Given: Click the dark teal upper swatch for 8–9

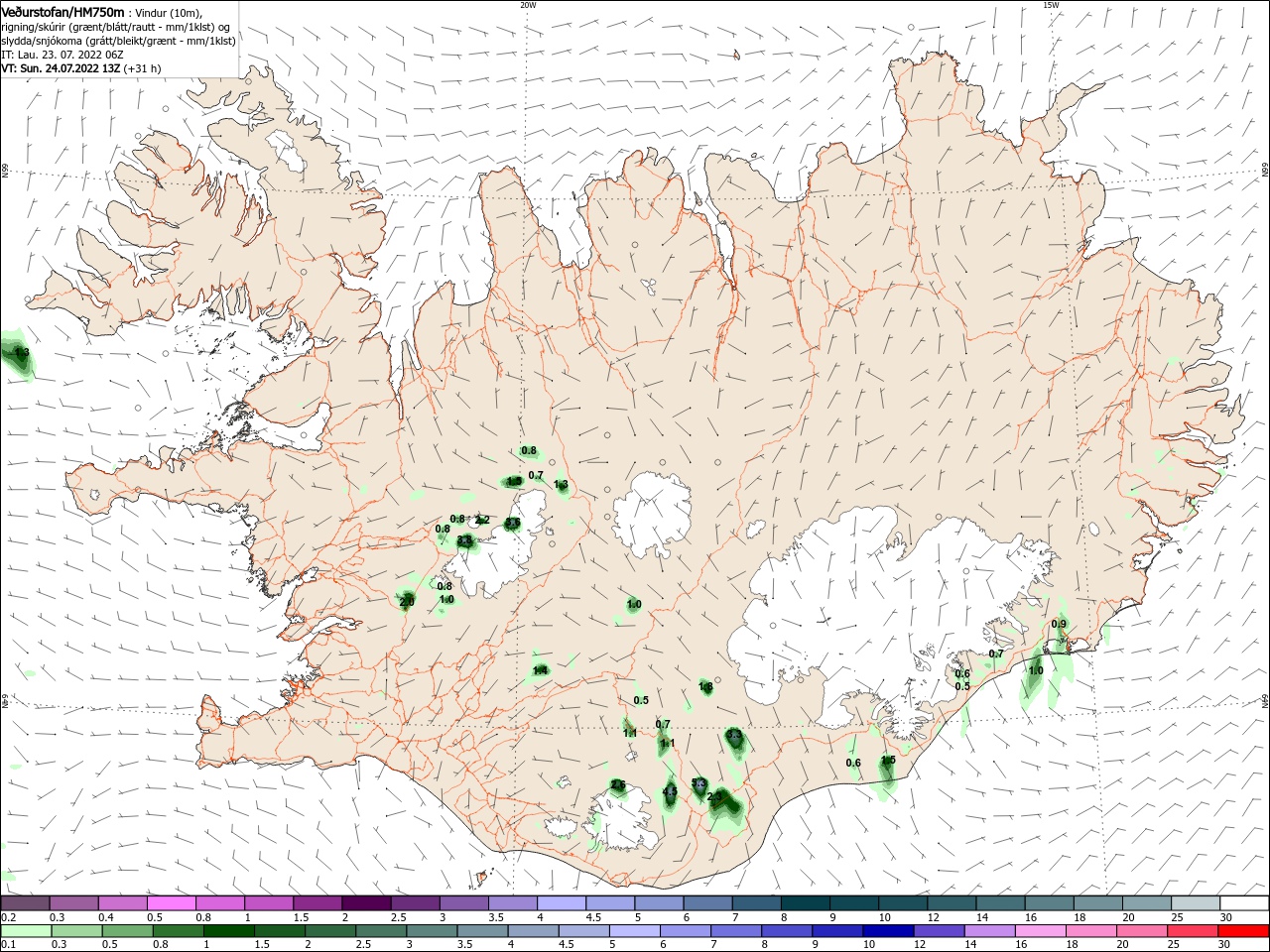Looking at the screenshot, I should click(x=806, y=903).
